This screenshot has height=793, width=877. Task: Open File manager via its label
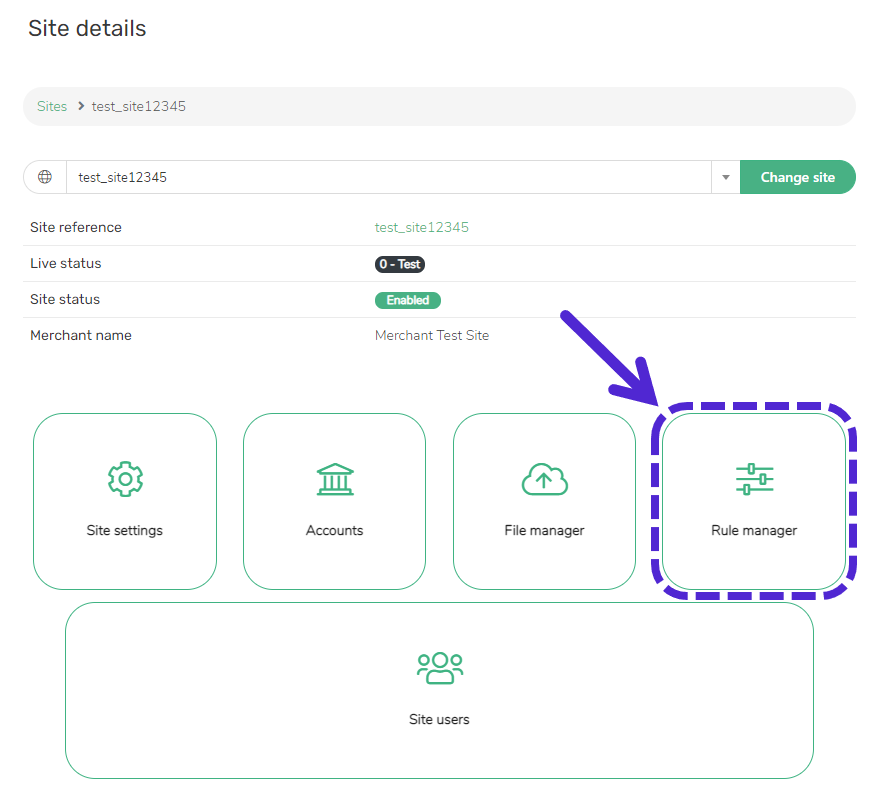(544, 530)
